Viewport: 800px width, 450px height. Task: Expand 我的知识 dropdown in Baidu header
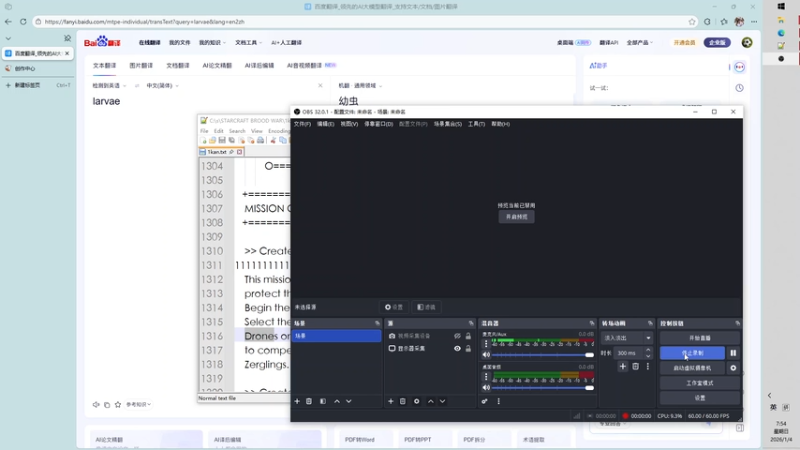tap(212, 43)
